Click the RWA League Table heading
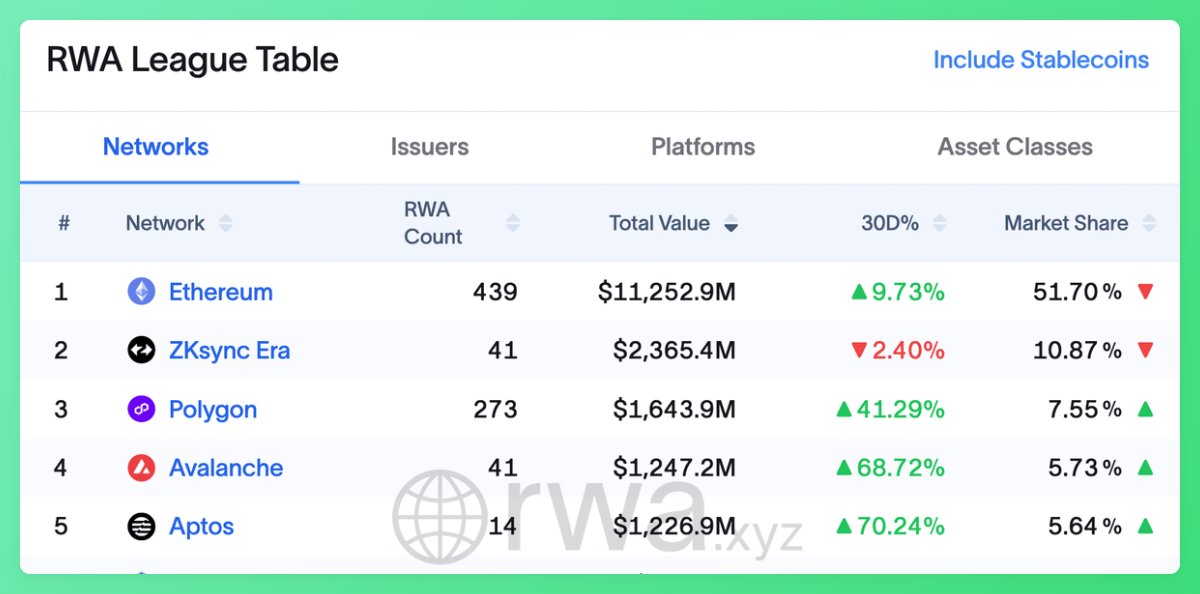The image size is (1200, 594). pyautogui.click(x=193, y=60)
